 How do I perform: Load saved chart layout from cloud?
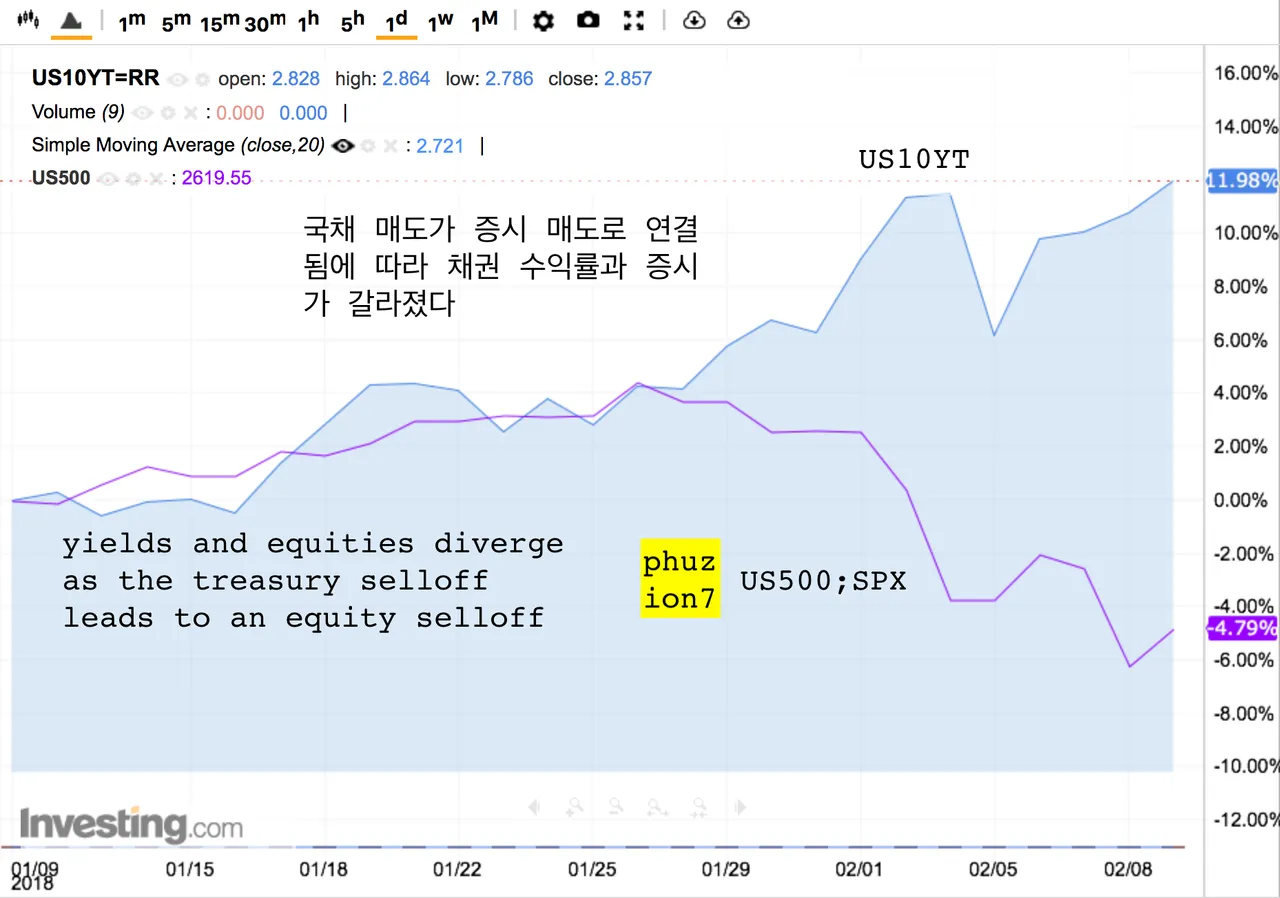coord(694,20)
